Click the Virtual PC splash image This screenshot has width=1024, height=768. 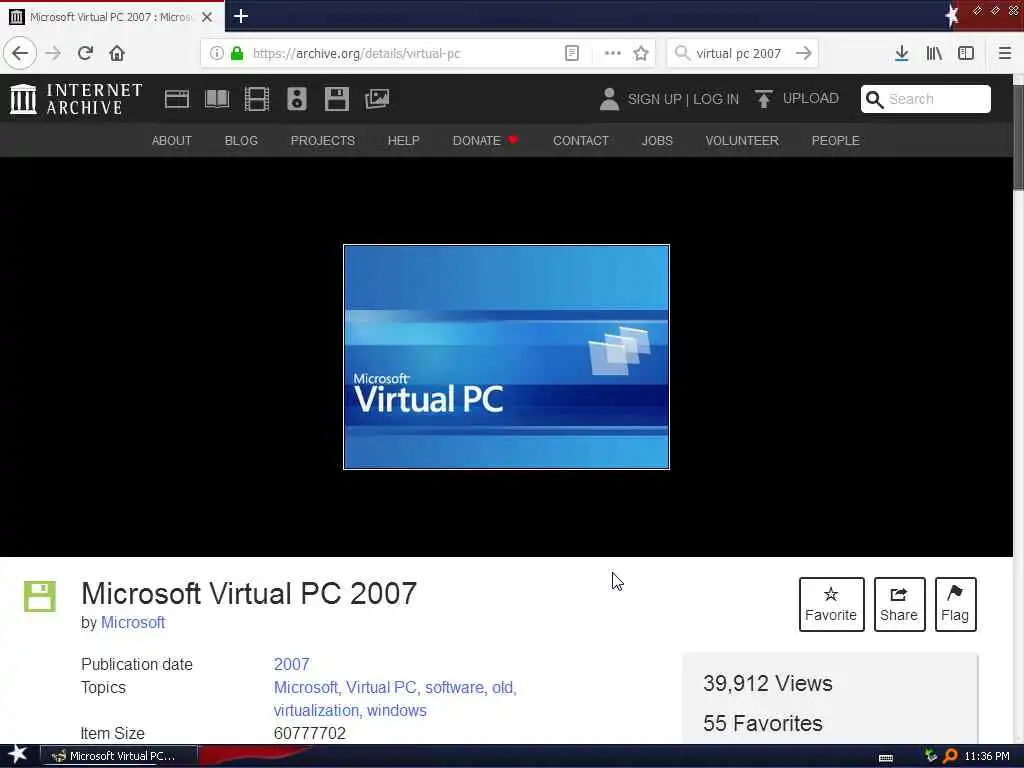click(x=506, y=357)
